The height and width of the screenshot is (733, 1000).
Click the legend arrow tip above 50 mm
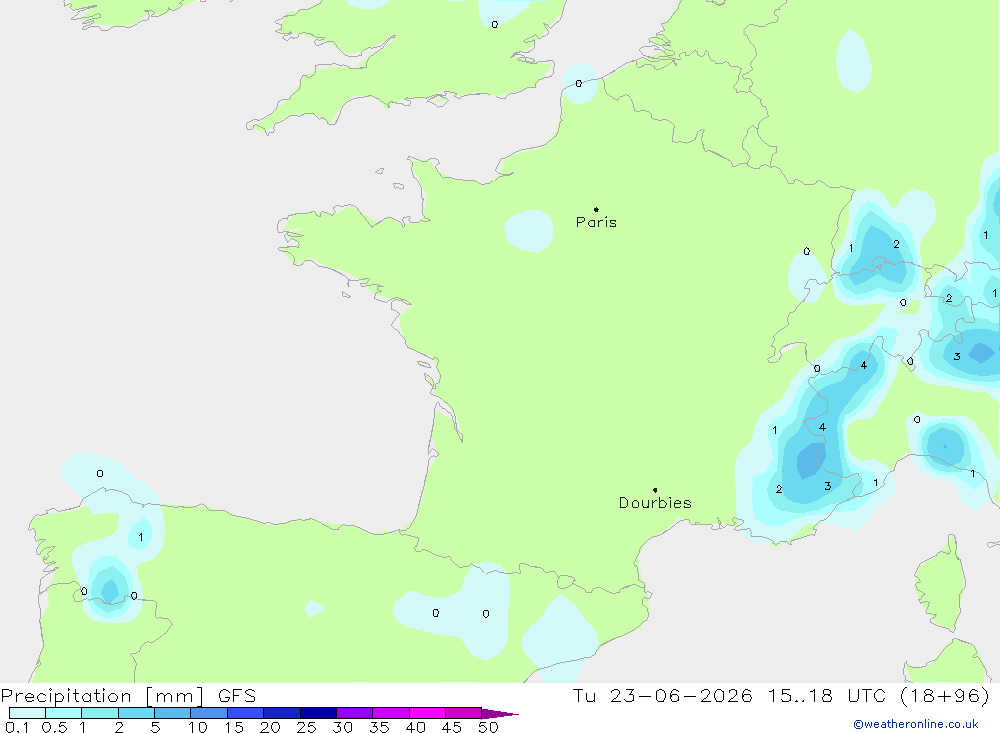pyautogui.click(x=500, y=714)
